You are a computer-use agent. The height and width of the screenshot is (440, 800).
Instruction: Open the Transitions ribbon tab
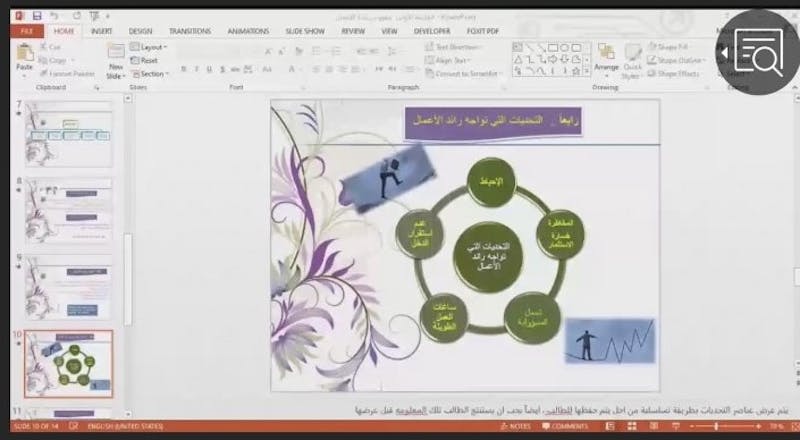(x=189, y=31)
